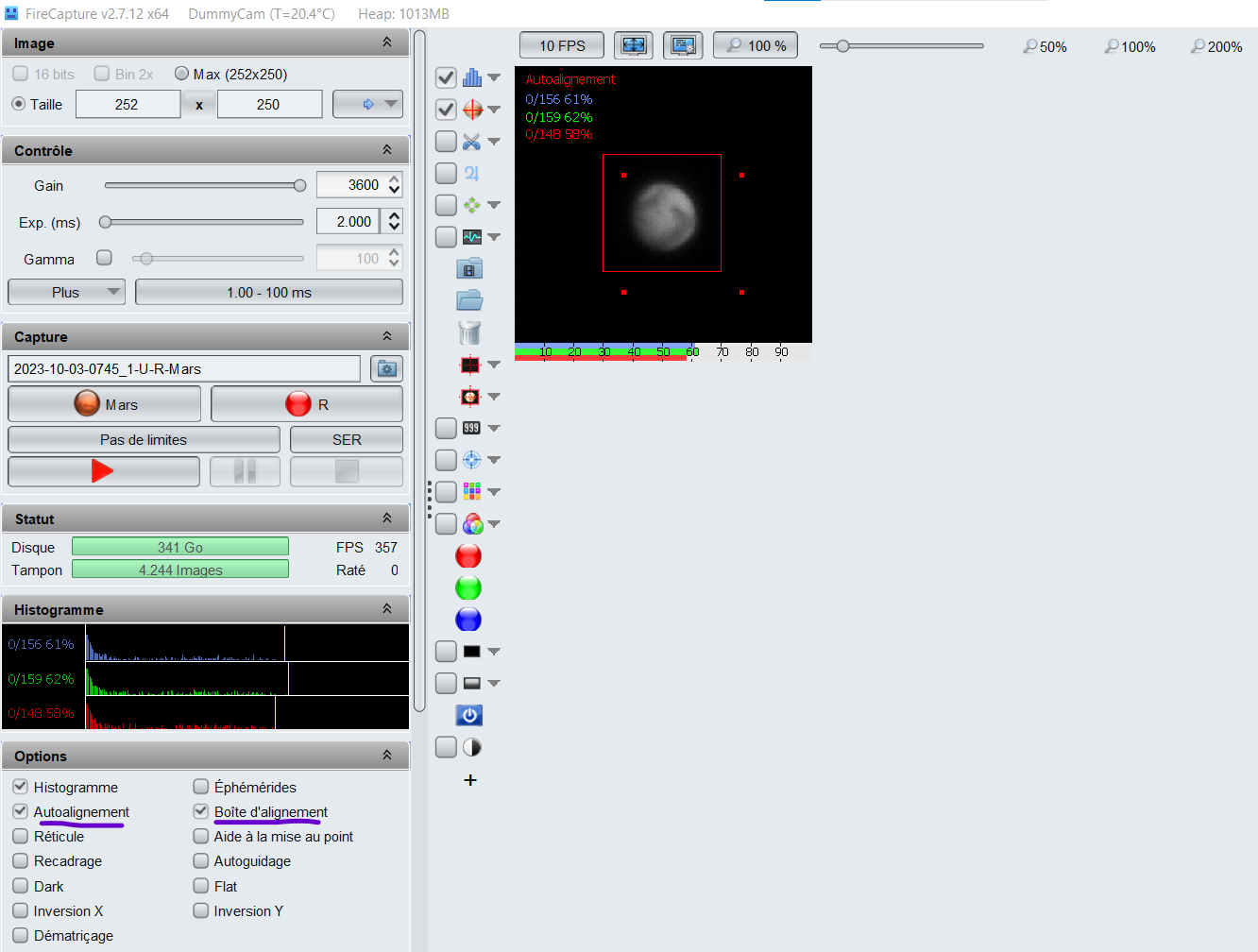Image resolution: width=1258 pixels, height=952 pixels.
Task: Uncheck the Histogramme option
Action: point(20,787)
